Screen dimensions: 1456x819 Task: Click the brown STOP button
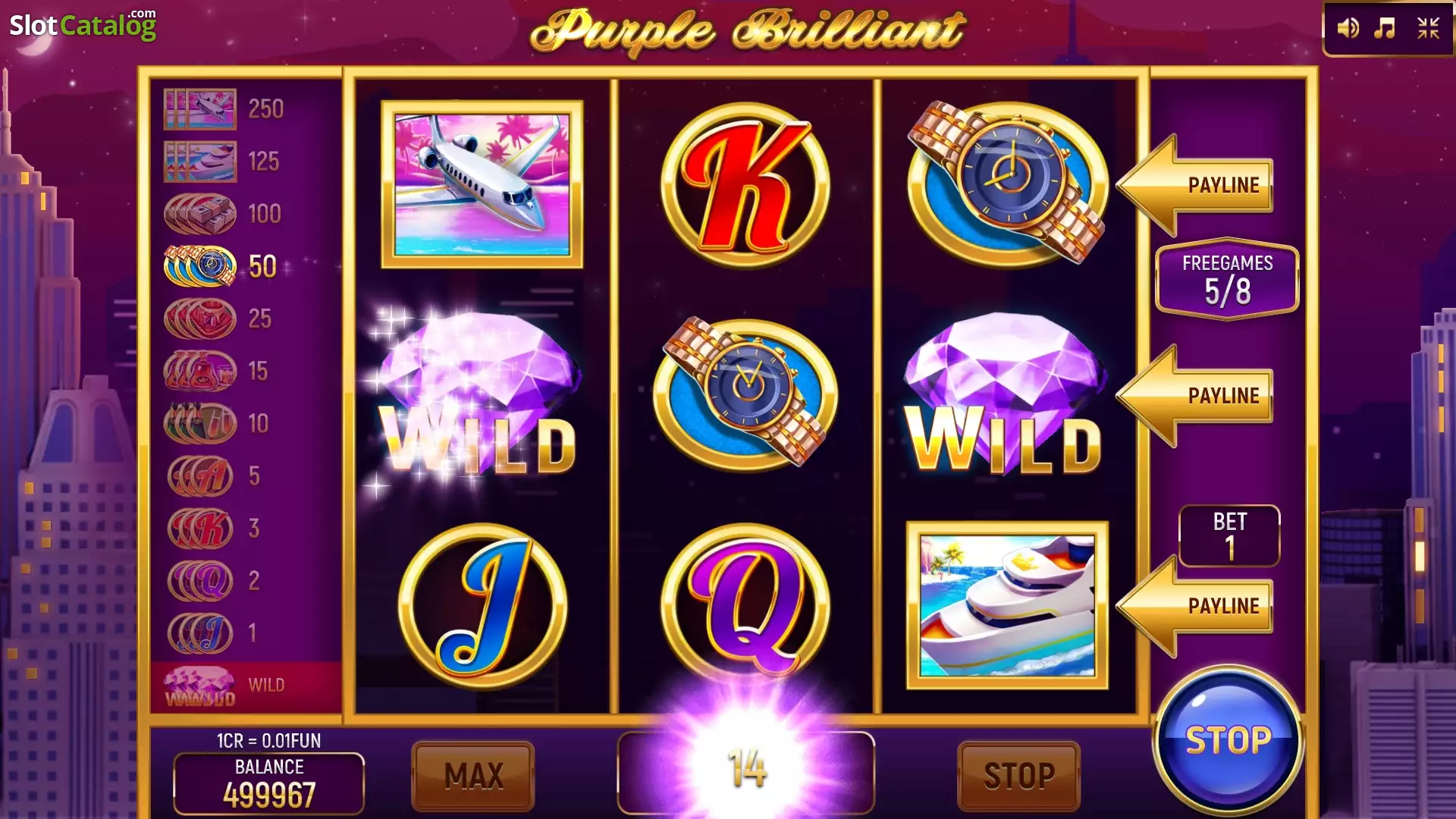[1018, 776]
